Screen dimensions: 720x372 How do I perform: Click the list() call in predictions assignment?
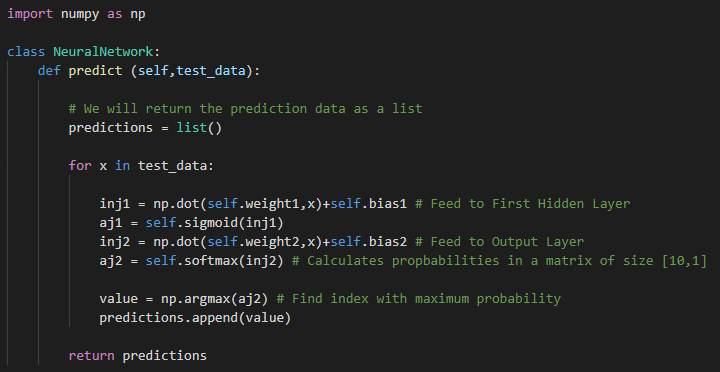coord(199,128)
